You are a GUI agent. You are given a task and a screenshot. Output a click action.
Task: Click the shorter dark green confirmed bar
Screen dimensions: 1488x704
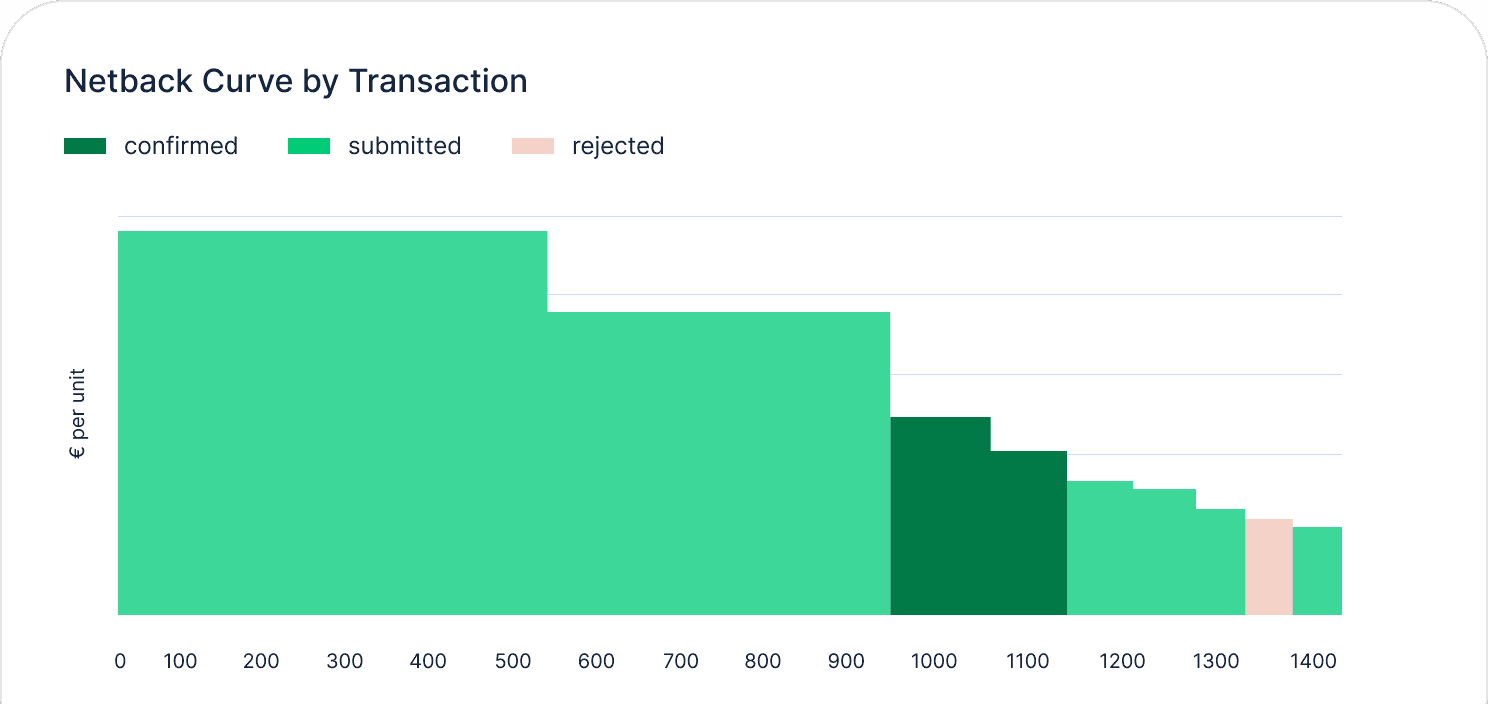pyautogui.click(x=1028, y=532)
